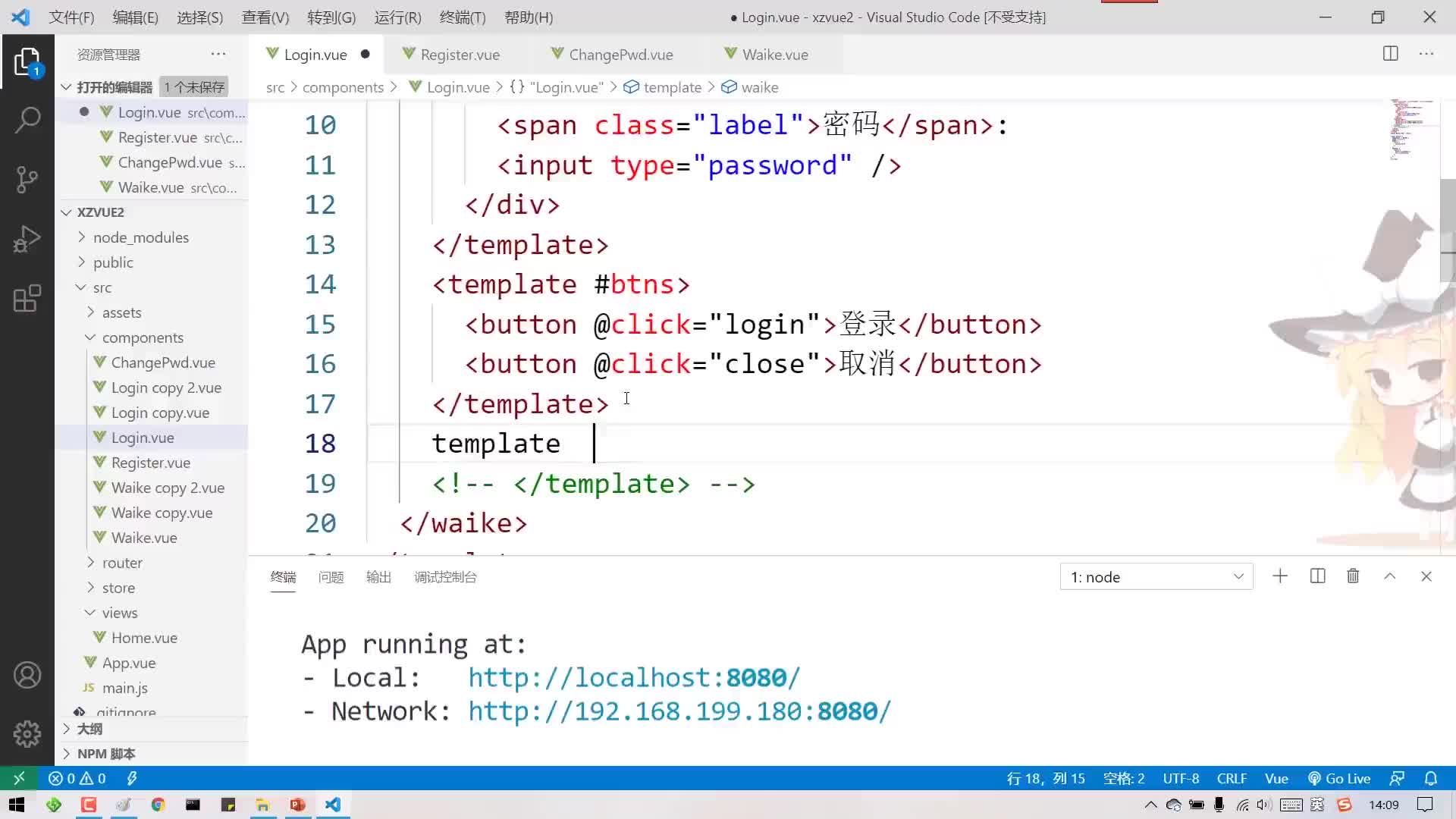Click the Run and Debug icon in sidebar
Image resolution: width=1456 pixels, height=819 pixels.
coord(27,238)
